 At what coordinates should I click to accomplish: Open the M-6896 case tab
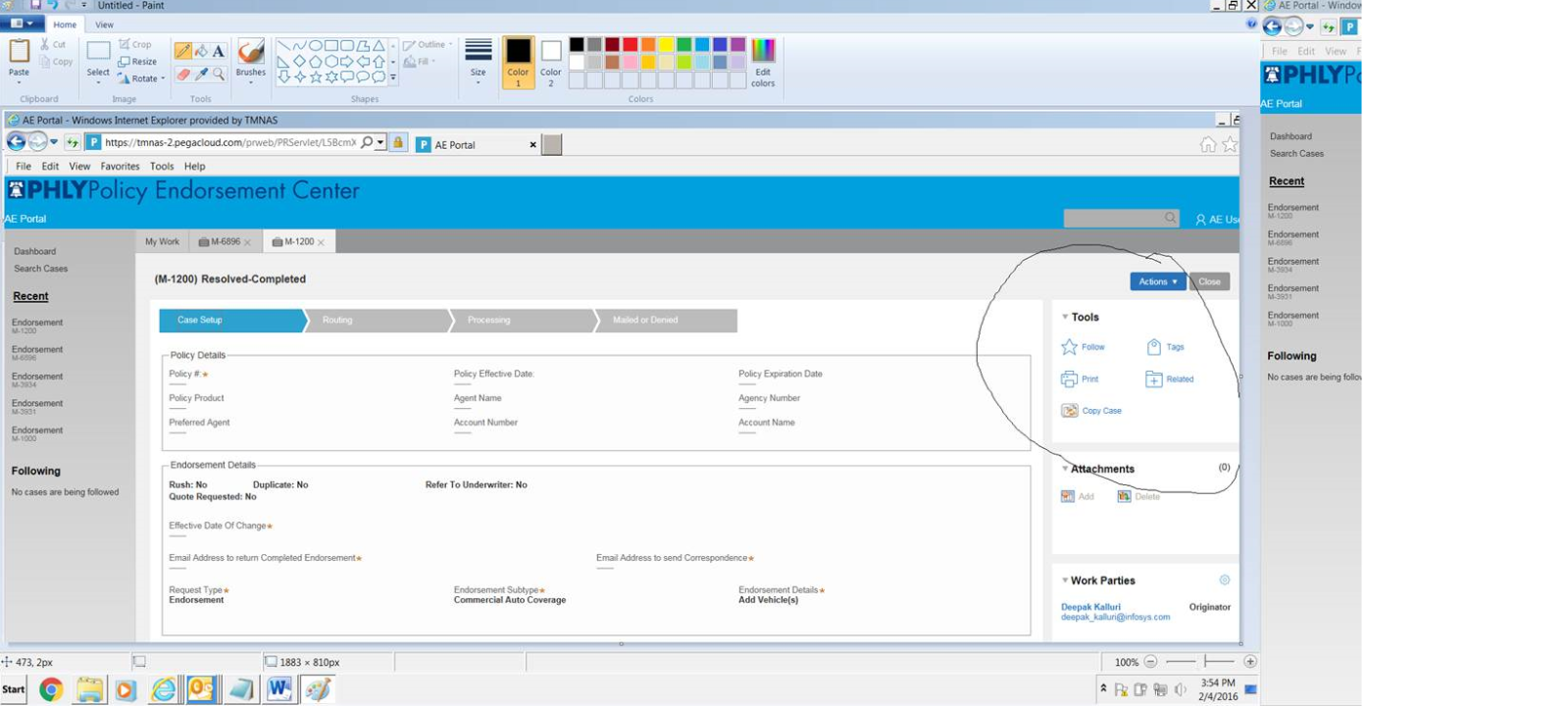pyautogui.click(x=225, y=241)
